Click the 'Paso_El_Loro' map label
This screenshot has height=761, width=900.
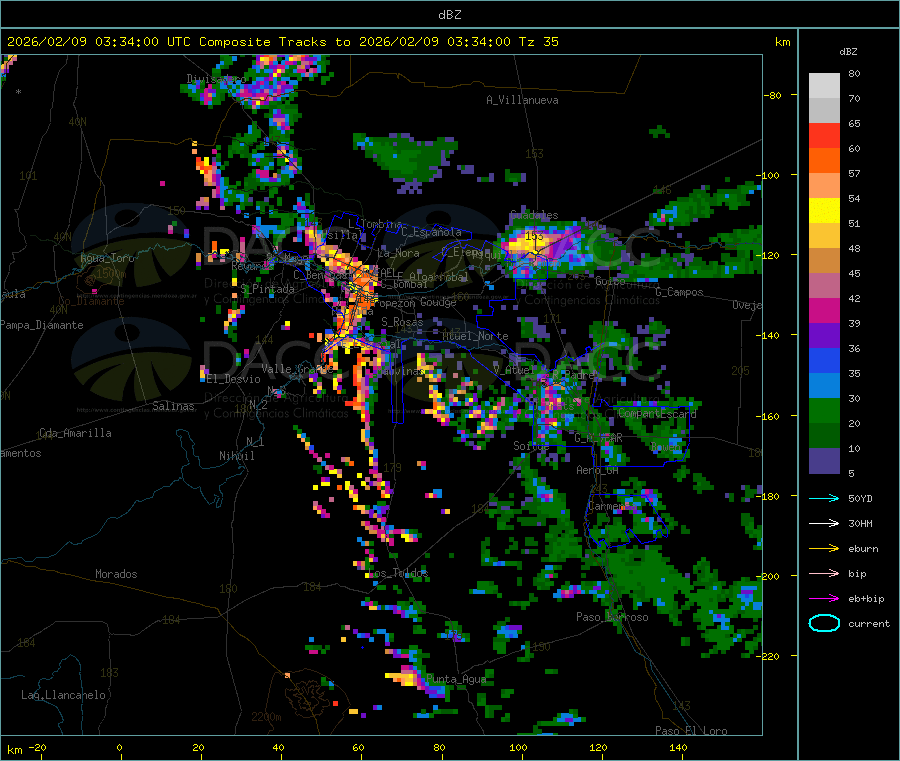click(x=691, y=731)
